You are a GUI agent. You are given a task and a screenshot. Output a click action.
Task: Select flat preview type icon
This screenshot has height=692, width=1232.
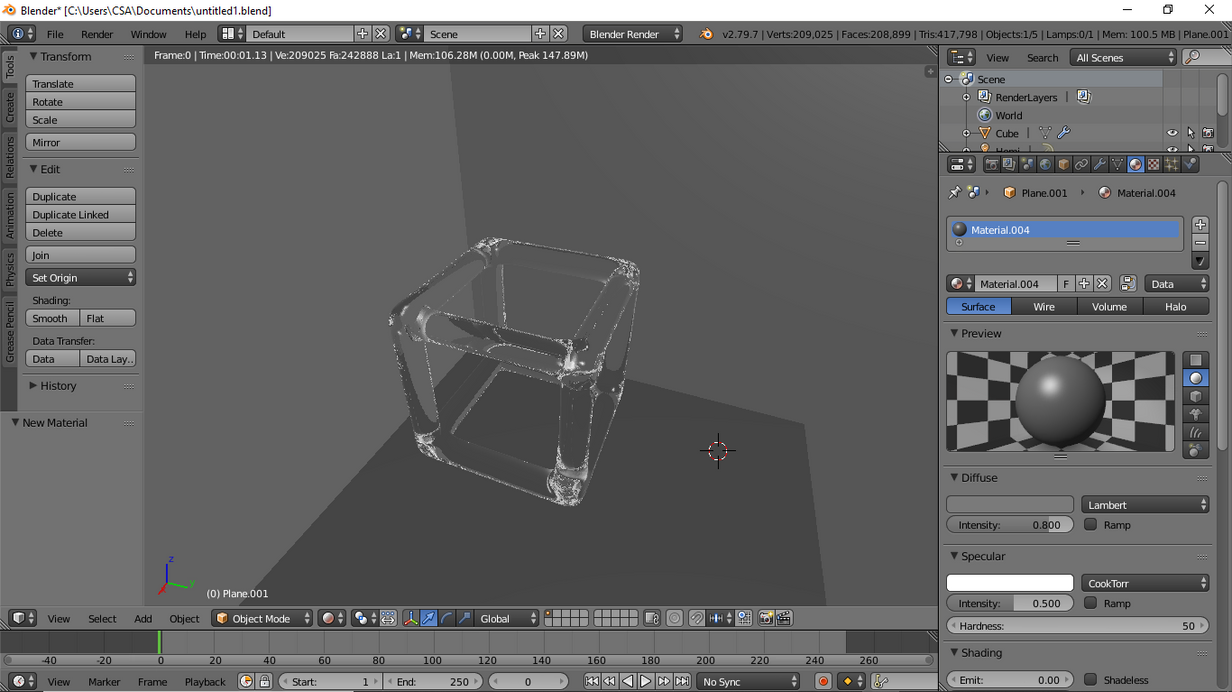[1195, 360]
